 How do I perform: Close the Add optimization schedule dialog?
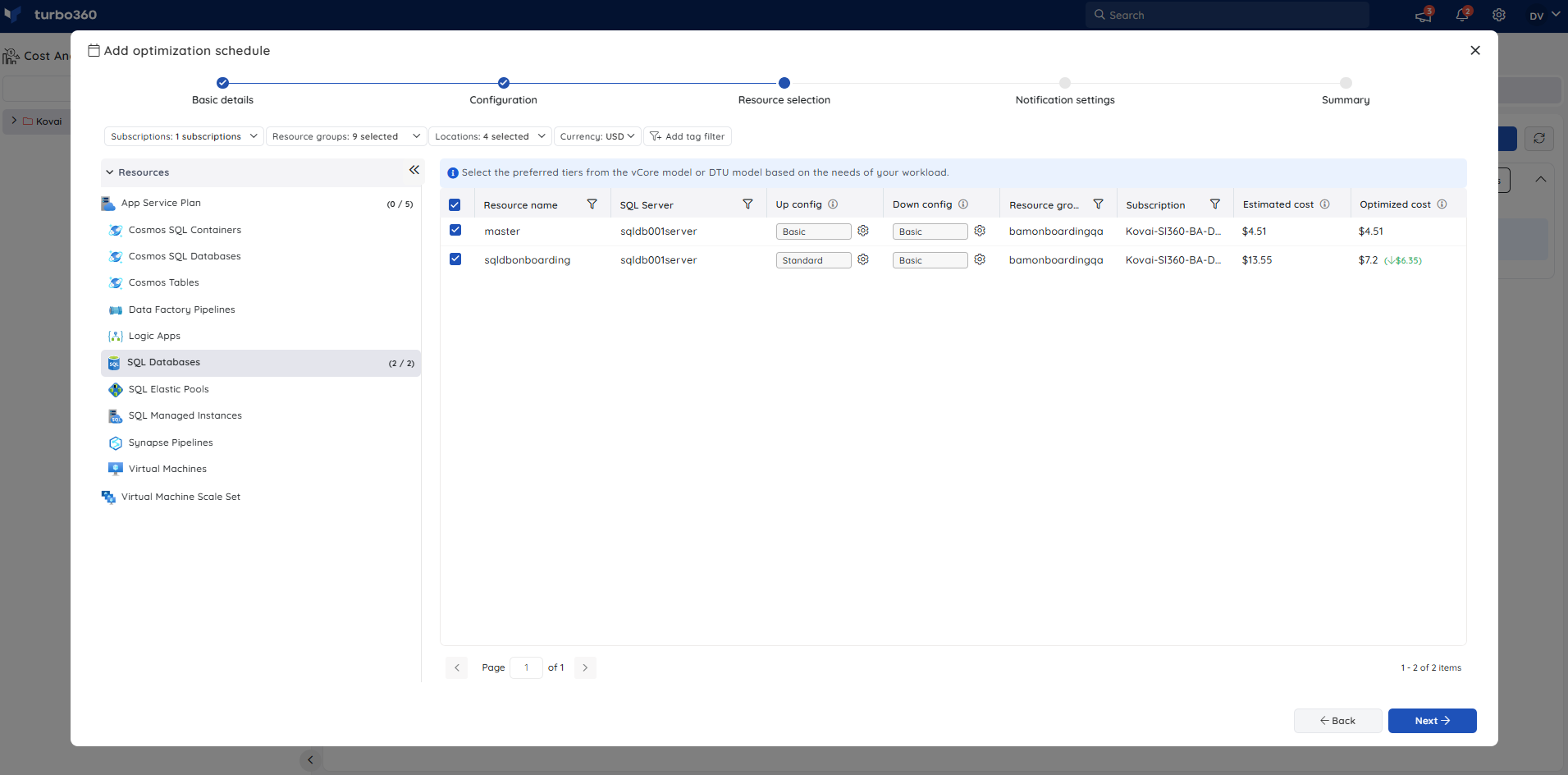click(1475, 50)
